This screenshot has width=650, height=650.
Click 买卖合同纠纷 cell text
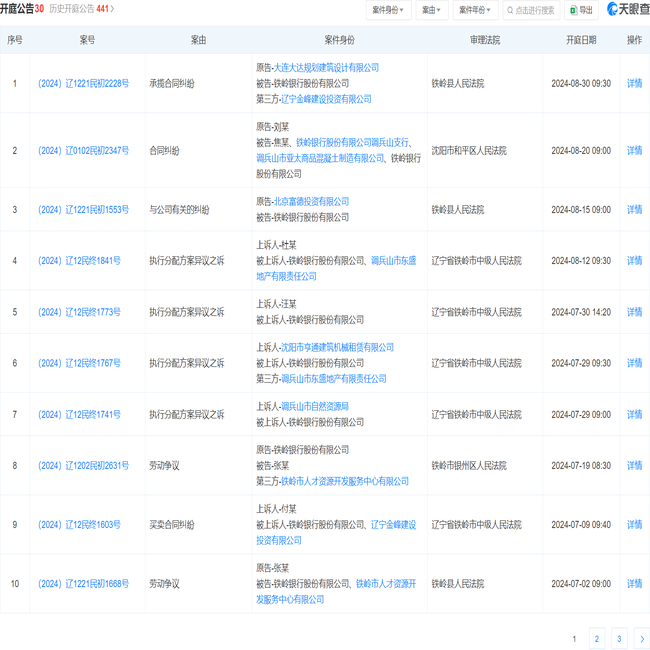click(x=172, y=525)
